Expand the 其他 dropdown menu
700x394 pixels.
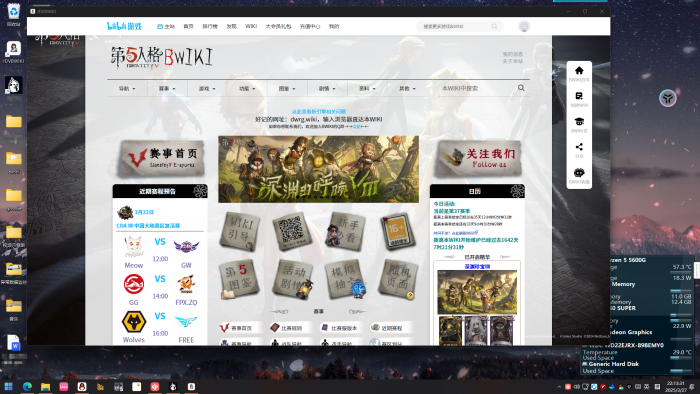[407, 88]
